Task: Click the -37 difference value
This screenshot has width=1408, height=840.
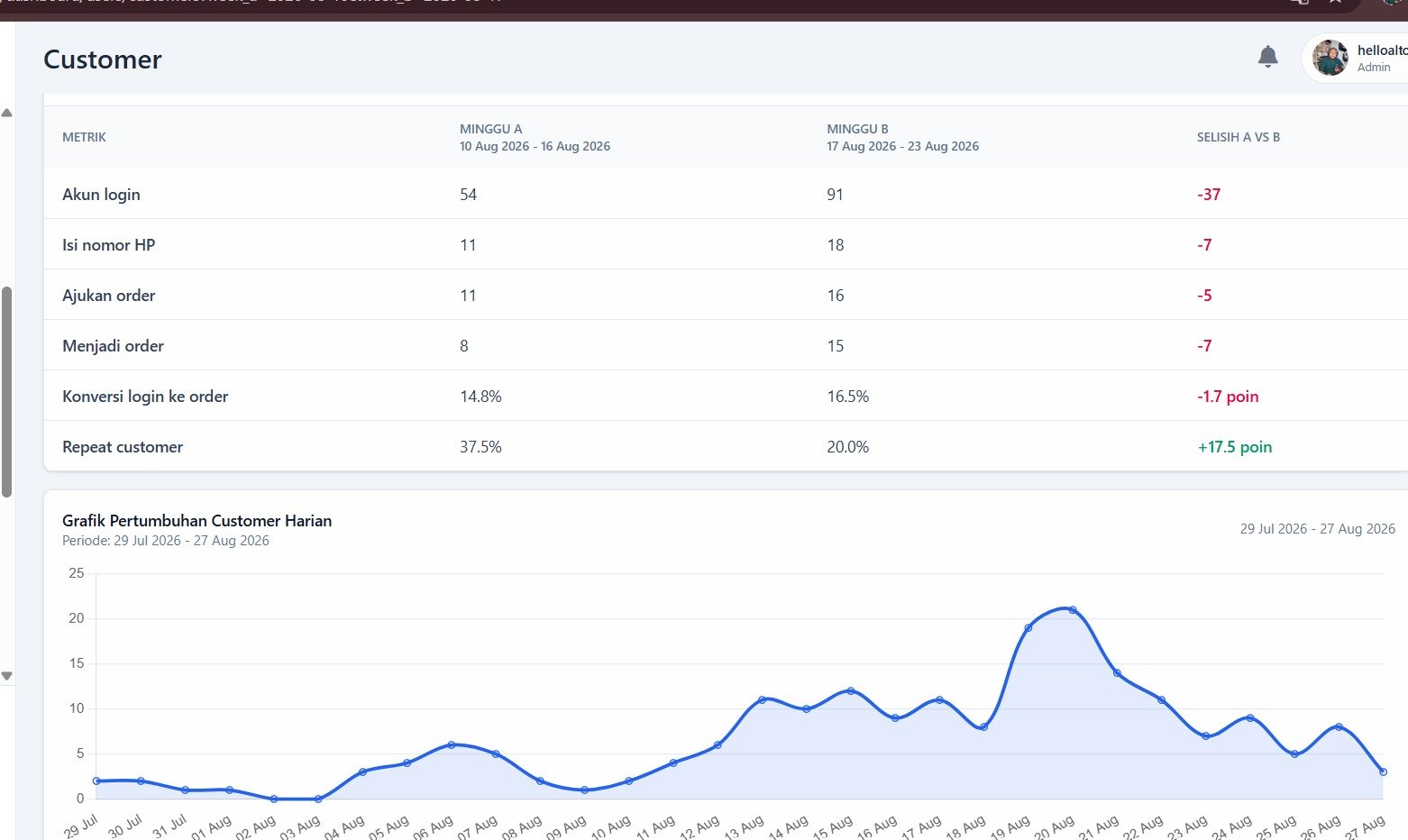Action: tap(1209, 195)
